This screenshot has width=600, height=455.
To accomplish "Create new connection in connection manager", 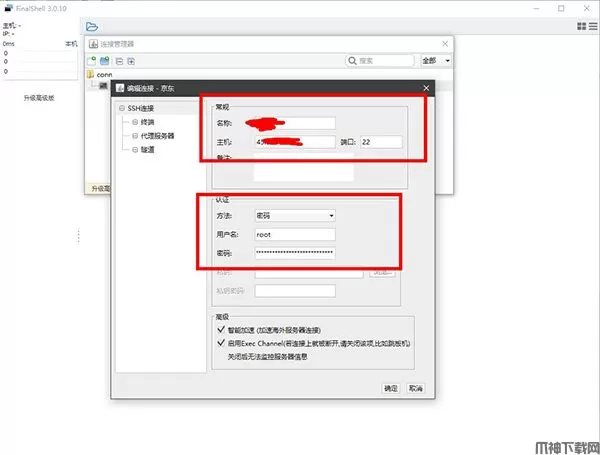I will [x=91, y=61].
